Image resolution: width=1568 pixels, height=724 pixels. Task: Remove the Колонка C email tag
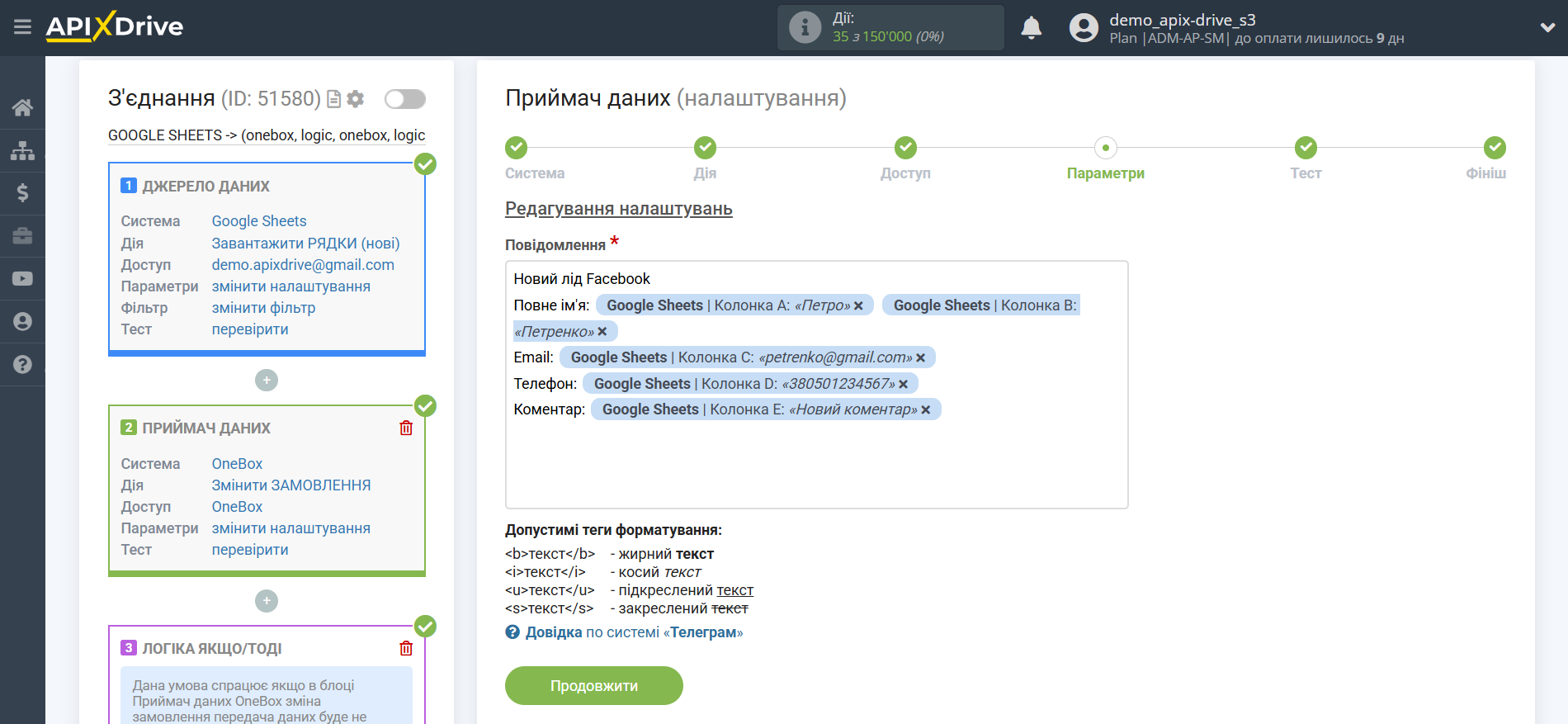pyautogui.click(x=921, y=357)
